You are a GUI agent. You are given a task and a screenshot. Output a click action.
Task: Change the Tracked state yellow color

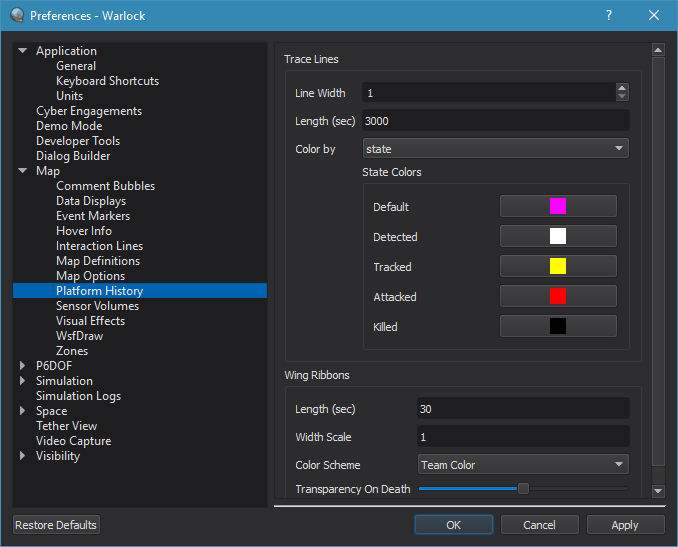[x=558, y=266]
